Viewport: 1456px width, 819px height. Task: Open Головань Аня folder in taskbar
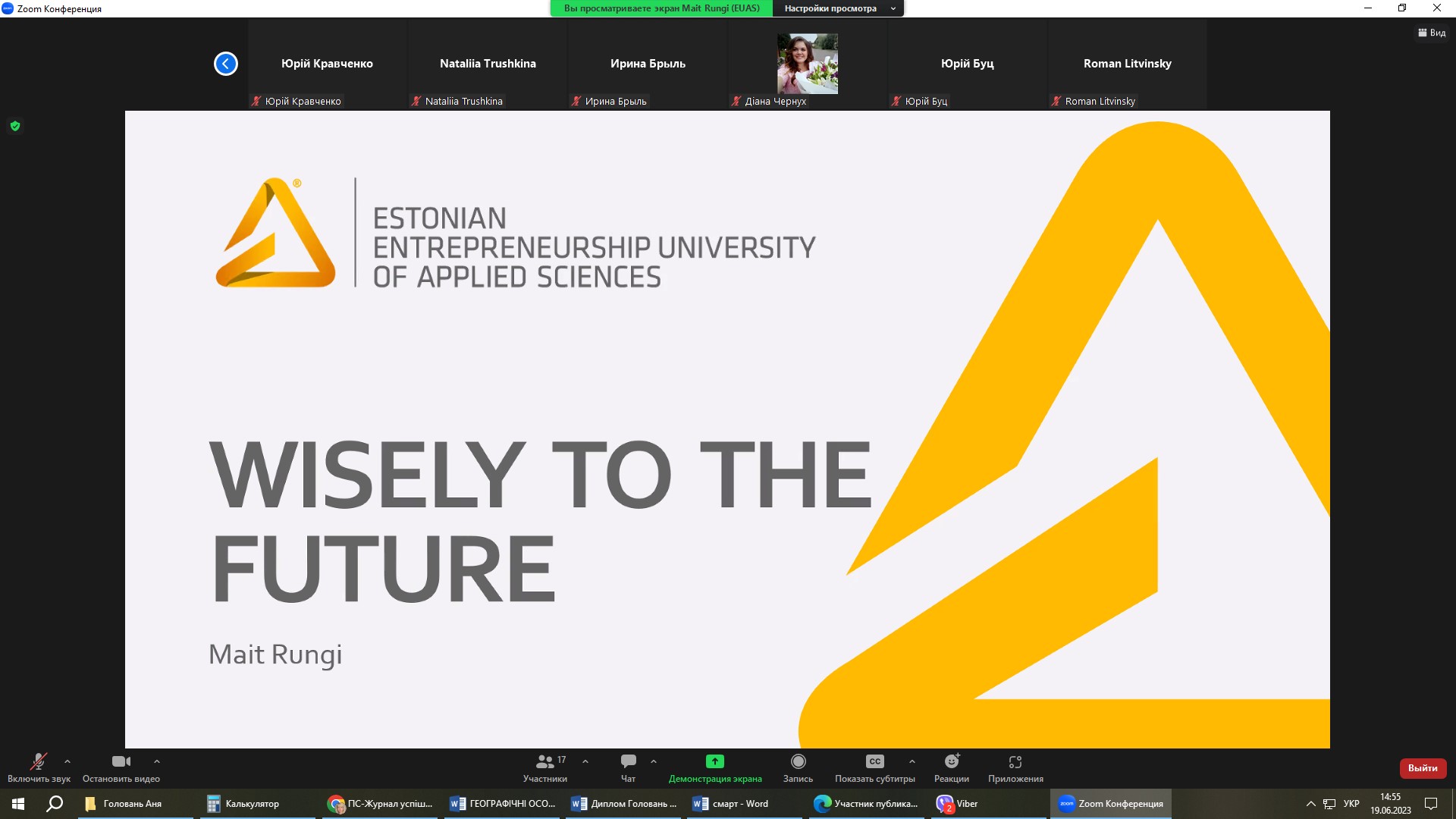click(x=135, y=804)
